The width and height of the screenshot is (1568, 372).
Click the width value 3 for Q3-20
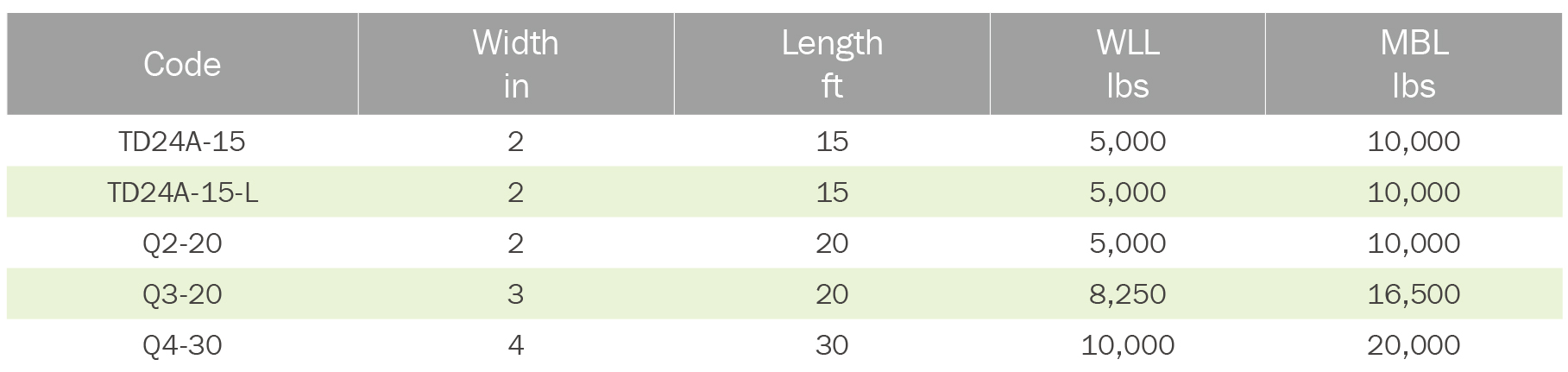coord(515,294)
